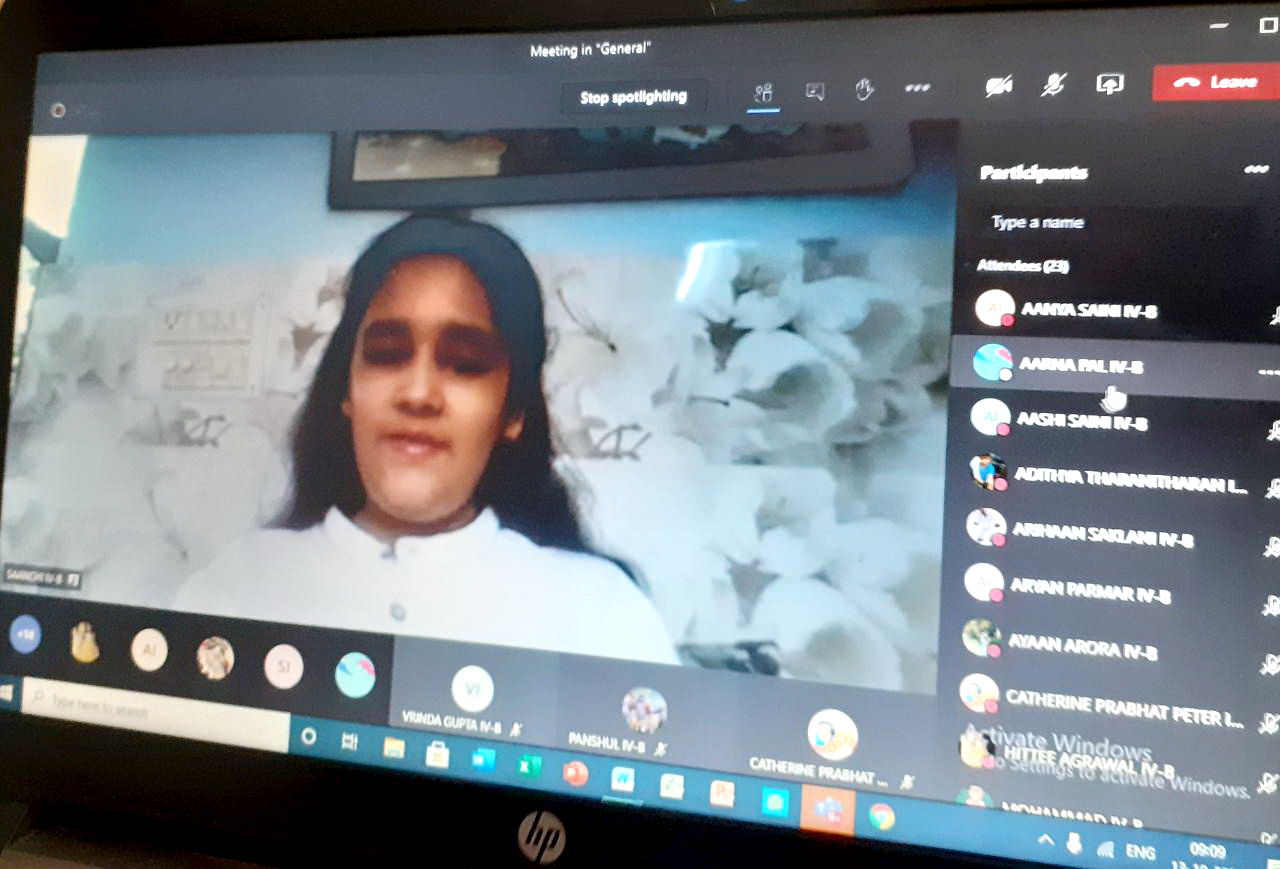The width and height of the screenshot is (1280, 869).
Task: Open More actions ellipsis in meeting toolbar
Action: [x=918, y=88]
